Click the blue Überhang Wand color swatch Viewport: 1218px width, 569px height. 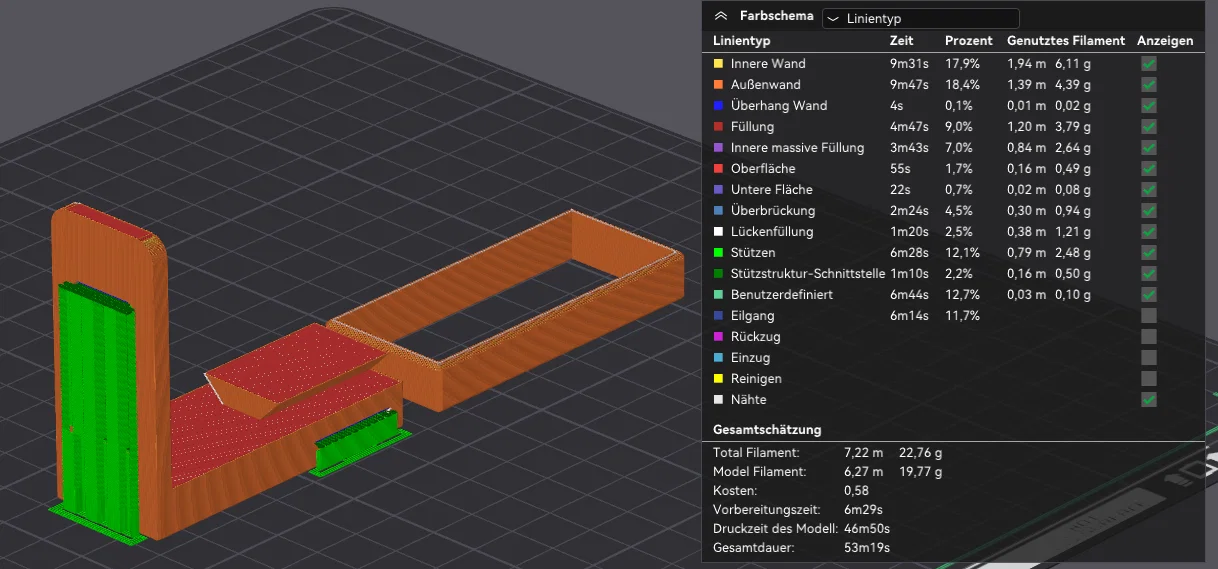(x=717, y=105)
